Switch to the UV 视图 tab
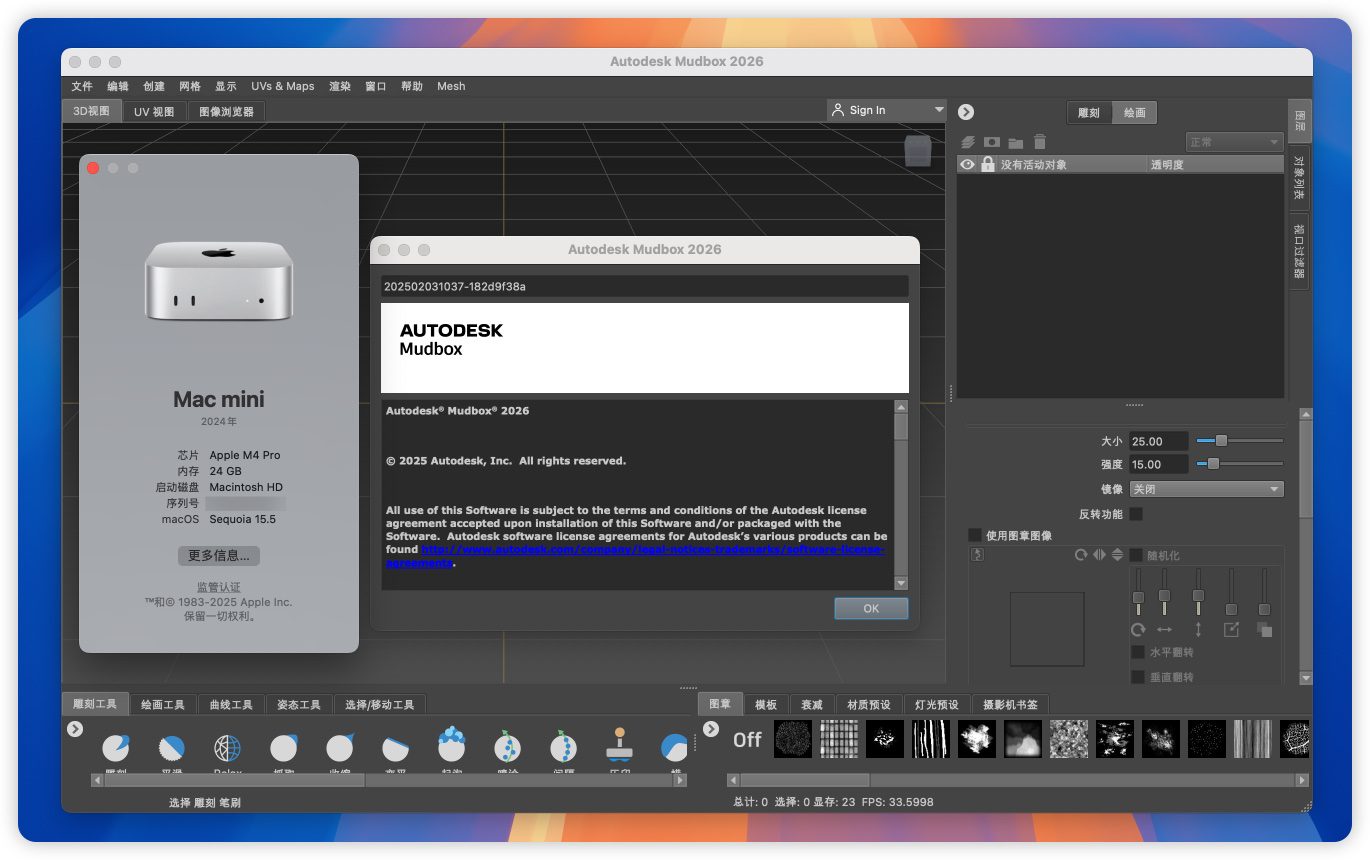This screenshot has height=860, width=1370. point(155,112)
